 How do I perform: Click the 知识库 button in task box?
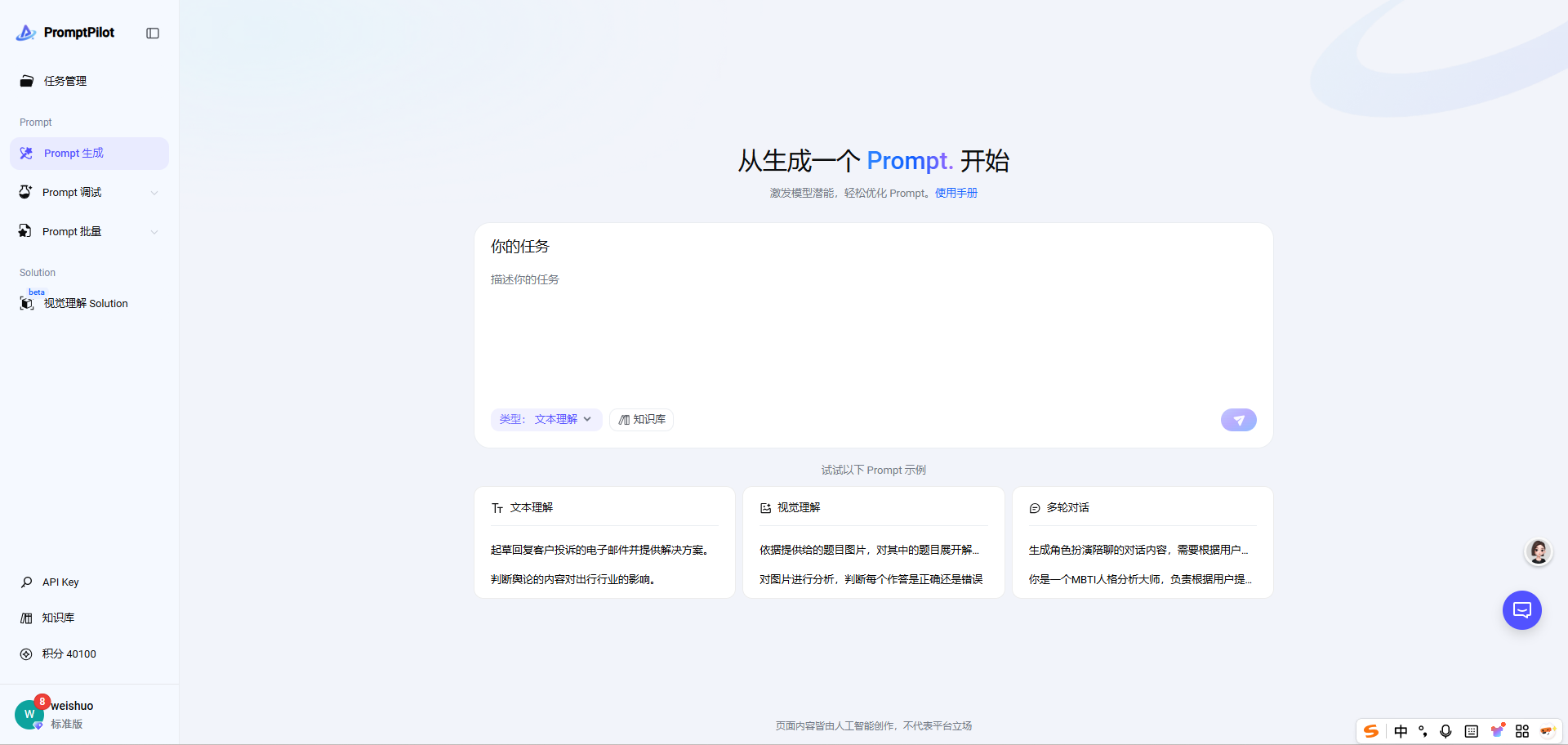pyautogui.click(x=641, y=420)
